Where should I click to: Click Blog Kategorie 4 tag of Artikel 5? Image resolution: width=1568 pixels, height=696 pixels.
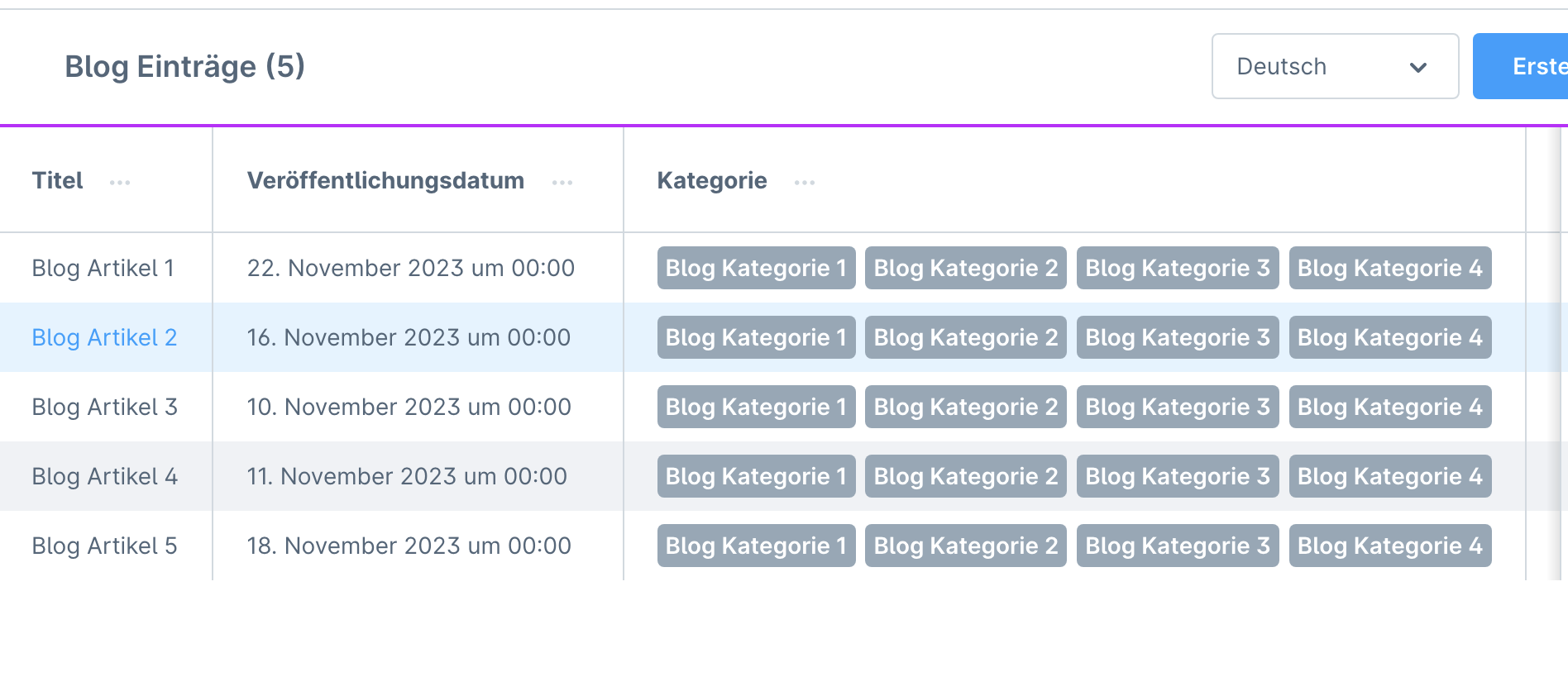click(x=1389, y=546)
